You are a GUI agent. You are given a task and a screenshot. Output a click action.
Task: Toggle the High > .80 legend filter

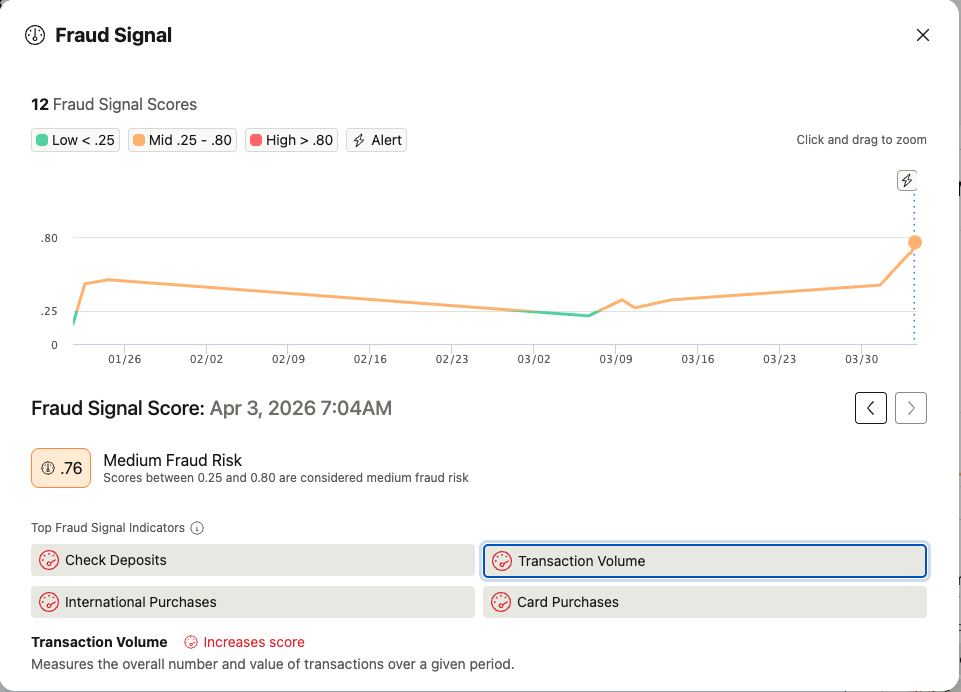click(x=291, y=140)
